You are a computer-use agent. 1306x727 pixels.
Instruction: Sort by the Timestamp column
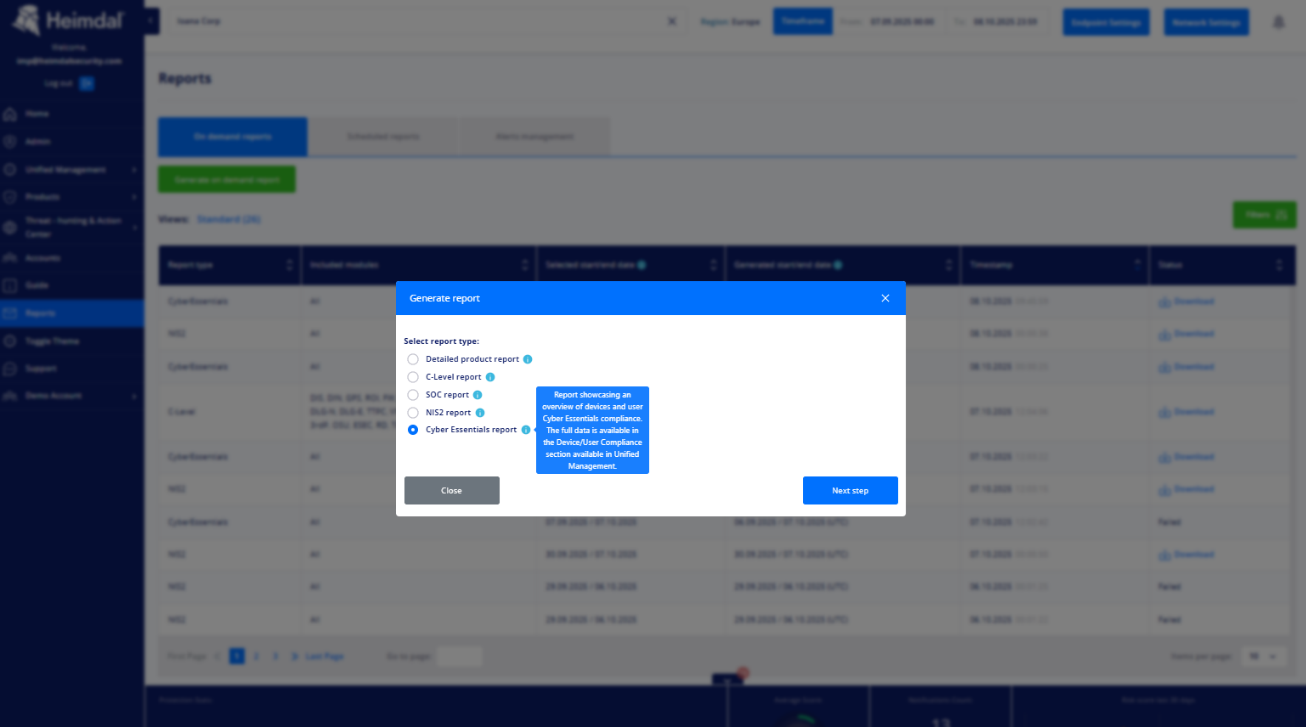tap(1138, 265)
